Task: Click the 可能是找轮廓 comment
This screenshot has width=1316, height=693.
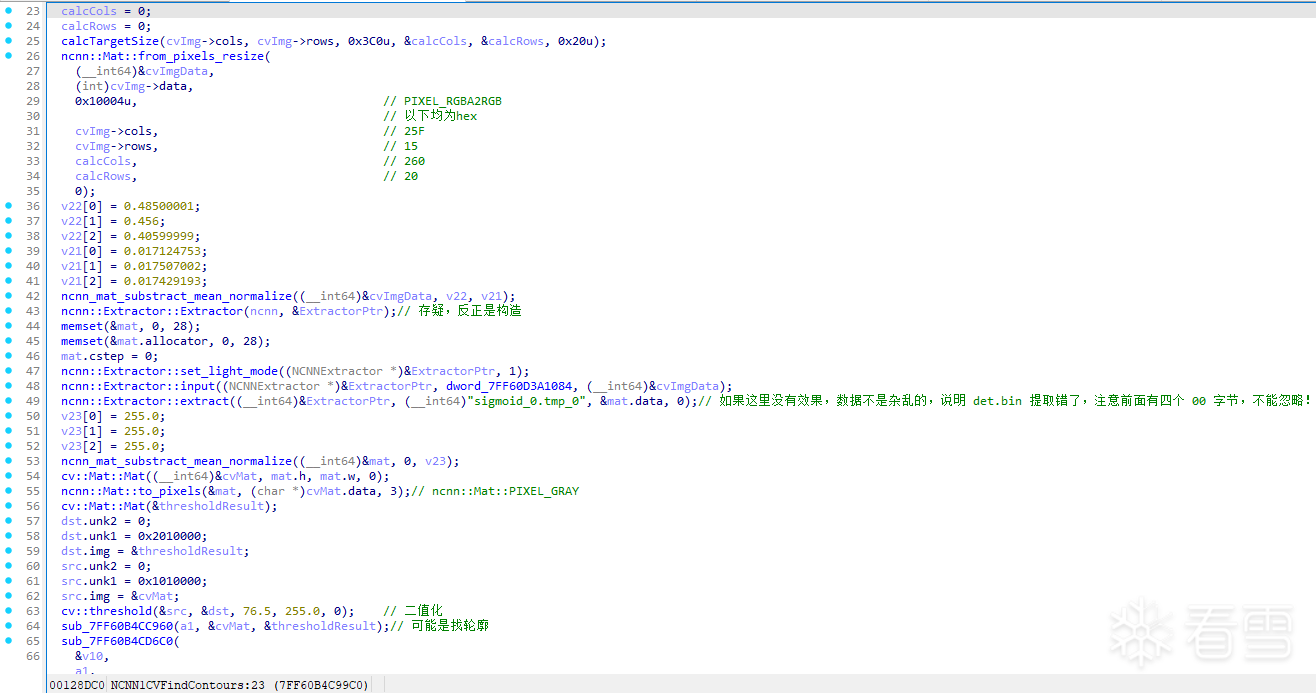Action: point(439,626)
